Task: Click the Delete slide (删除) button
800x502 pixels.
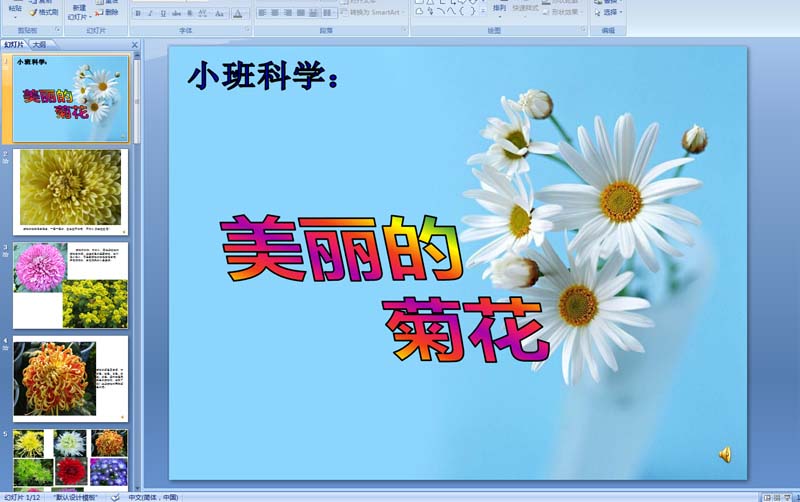Action: point(107,12)
